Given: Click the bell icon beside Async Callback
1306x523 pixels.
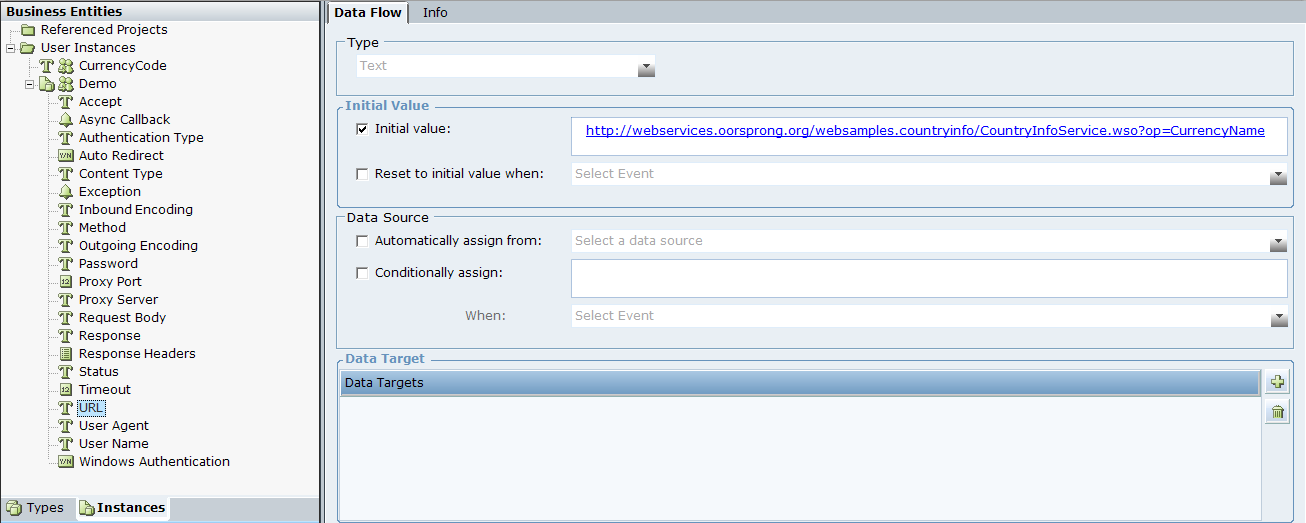Looking at the screenshot, I should 66,120.
